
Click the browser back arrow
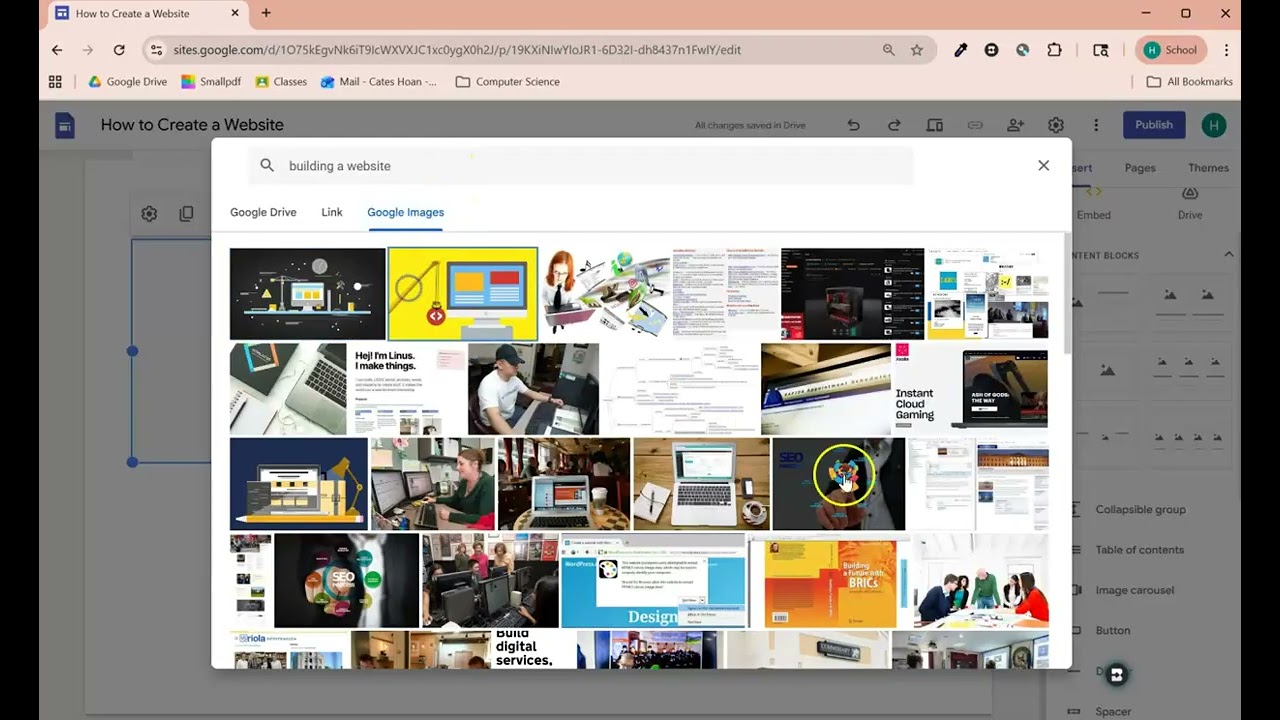(x=57, y=50)
